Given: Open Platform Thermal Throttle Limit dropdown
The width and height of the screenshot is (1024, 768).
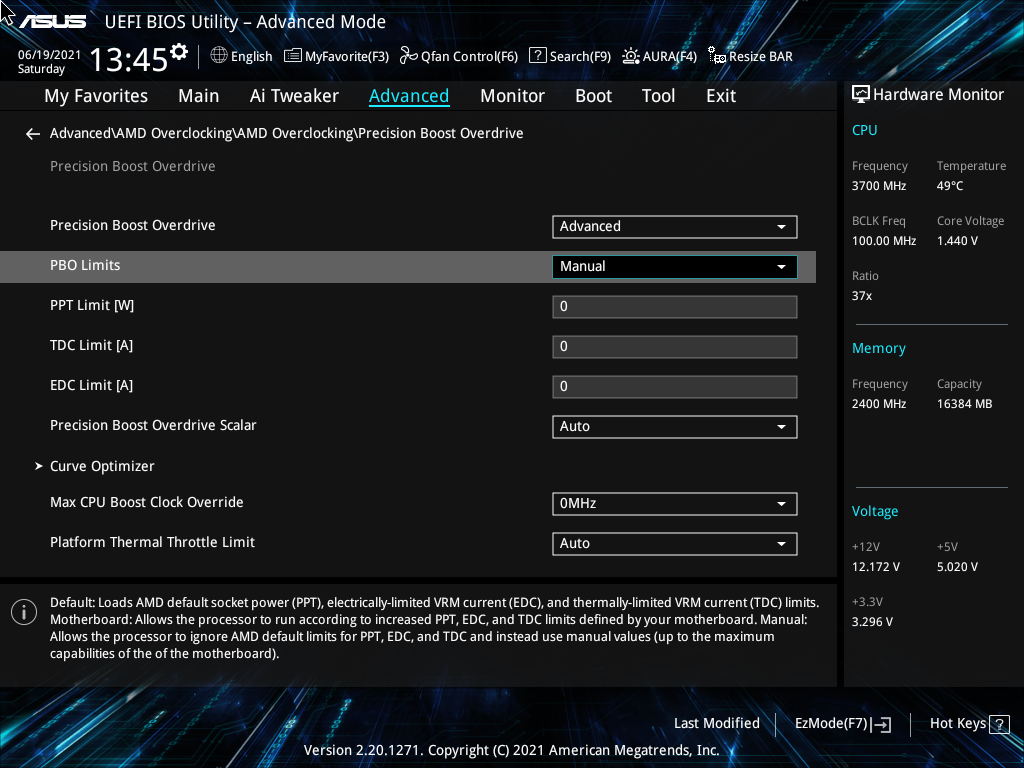Looking at the screenshot, I should click(675, 543).
